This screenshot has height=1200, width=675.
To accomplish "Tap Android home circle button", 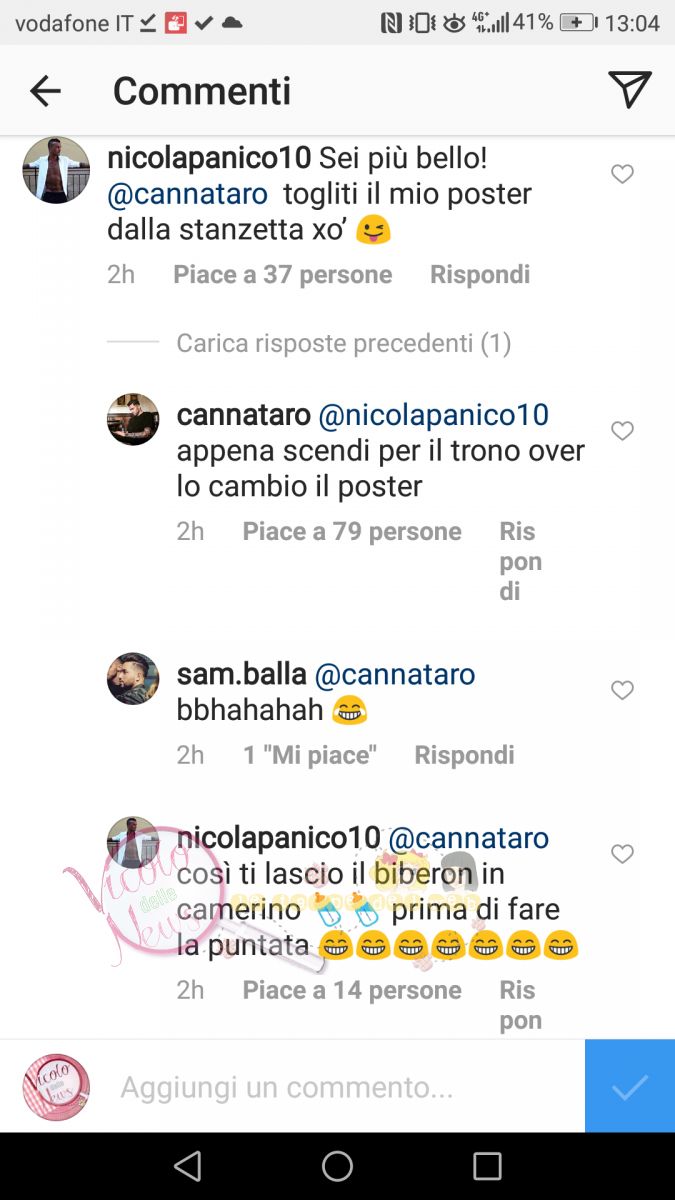I will [x=337, y=1166].
